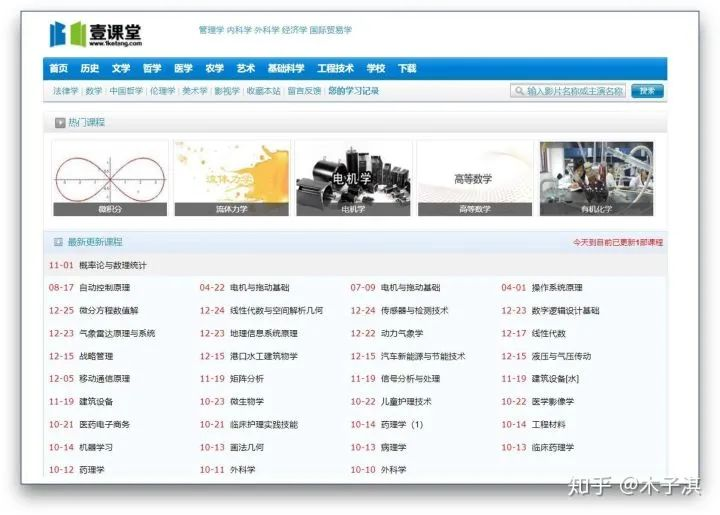Open the 国际贸易学 header link
This screenshot has height=515, width=720.
[x=331, y=30]
